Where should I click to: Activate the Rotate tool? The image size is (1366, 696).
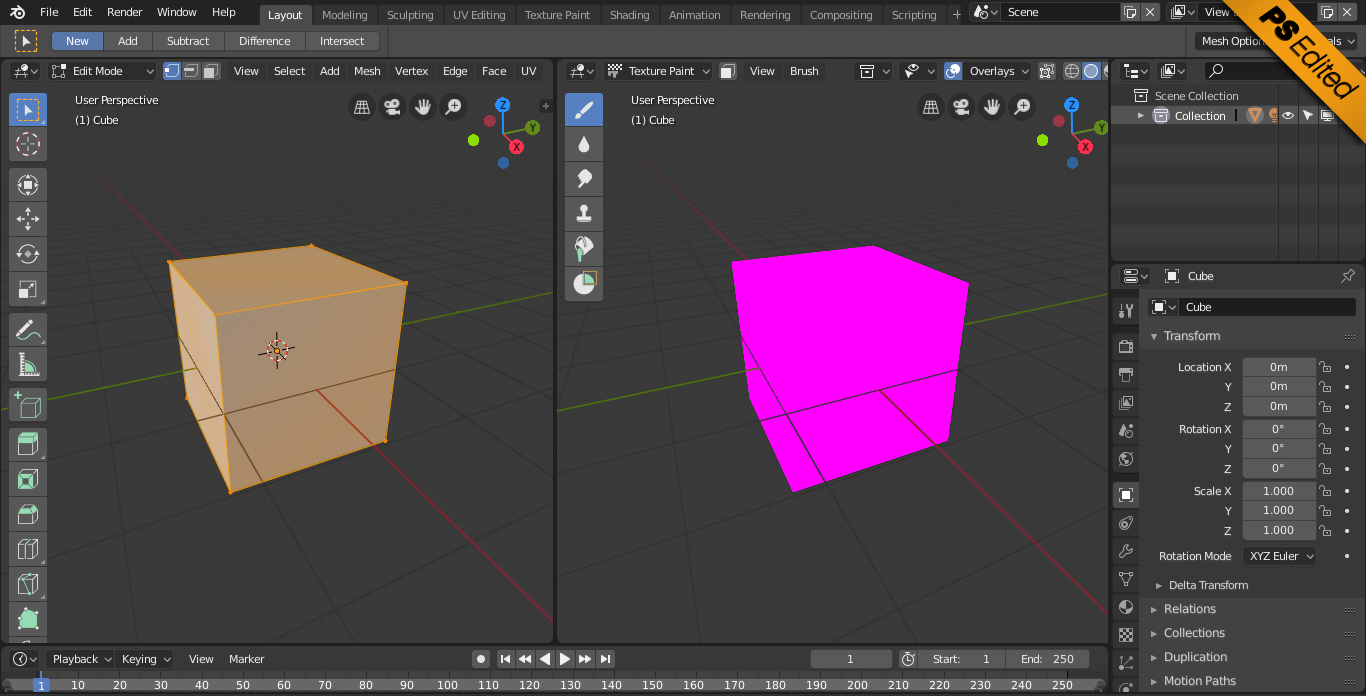point(28,254)
